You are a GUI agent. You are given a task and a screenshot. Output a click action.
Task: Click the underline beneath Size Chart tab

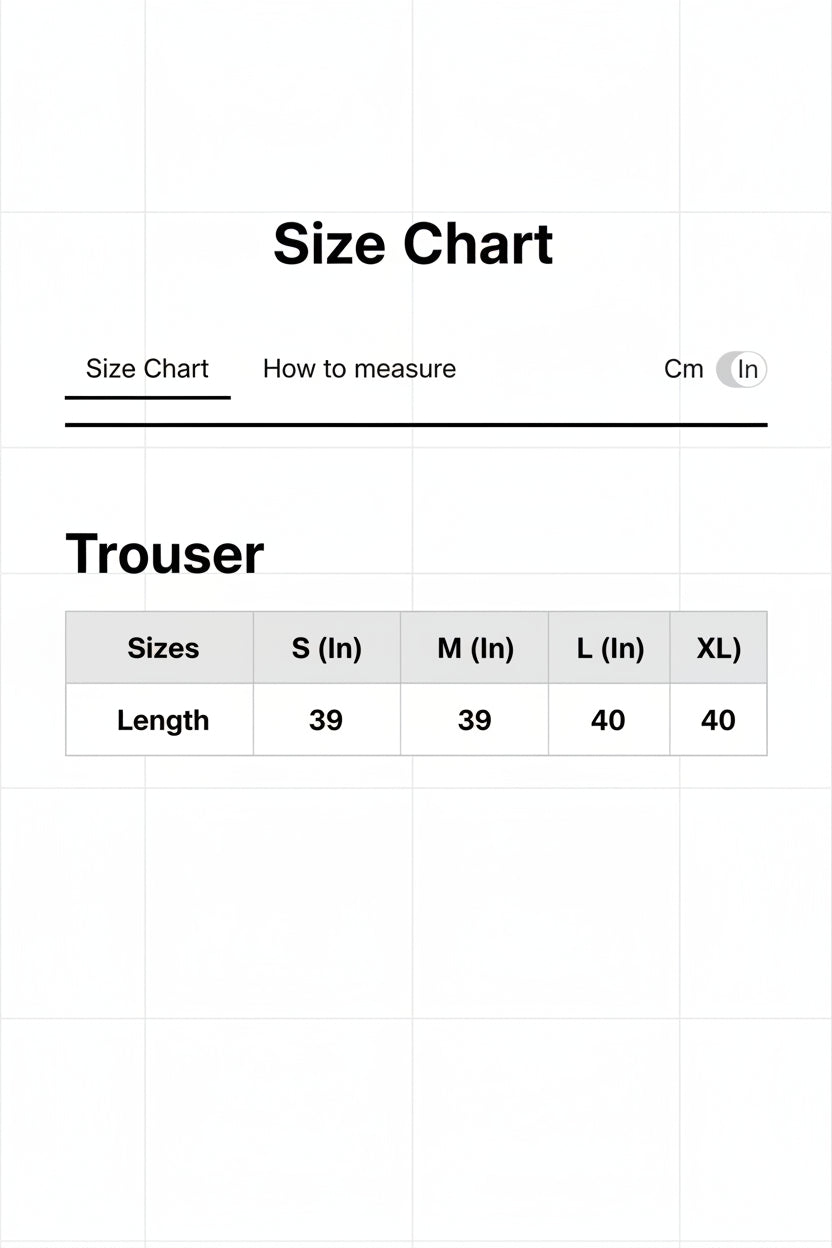[x=148, y=397]
